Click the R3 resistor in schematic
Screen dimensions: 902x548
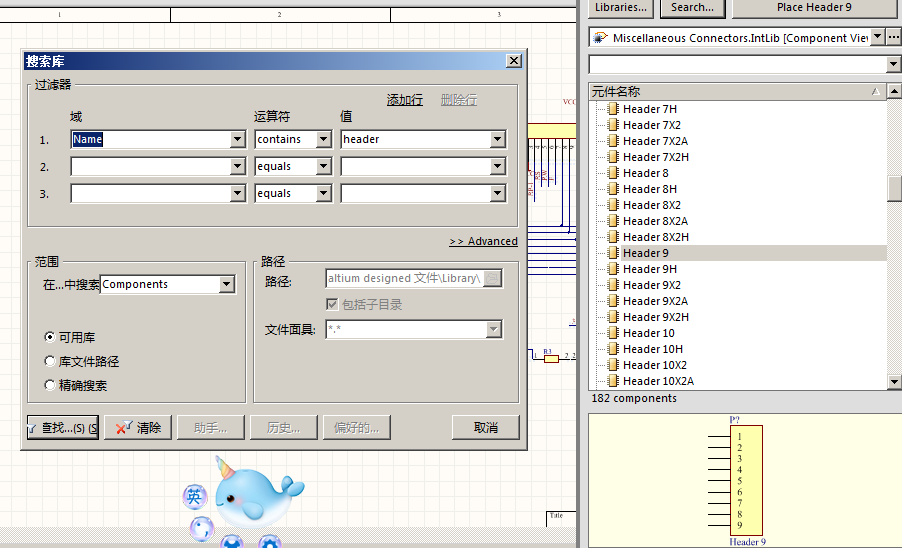(551, 357)
